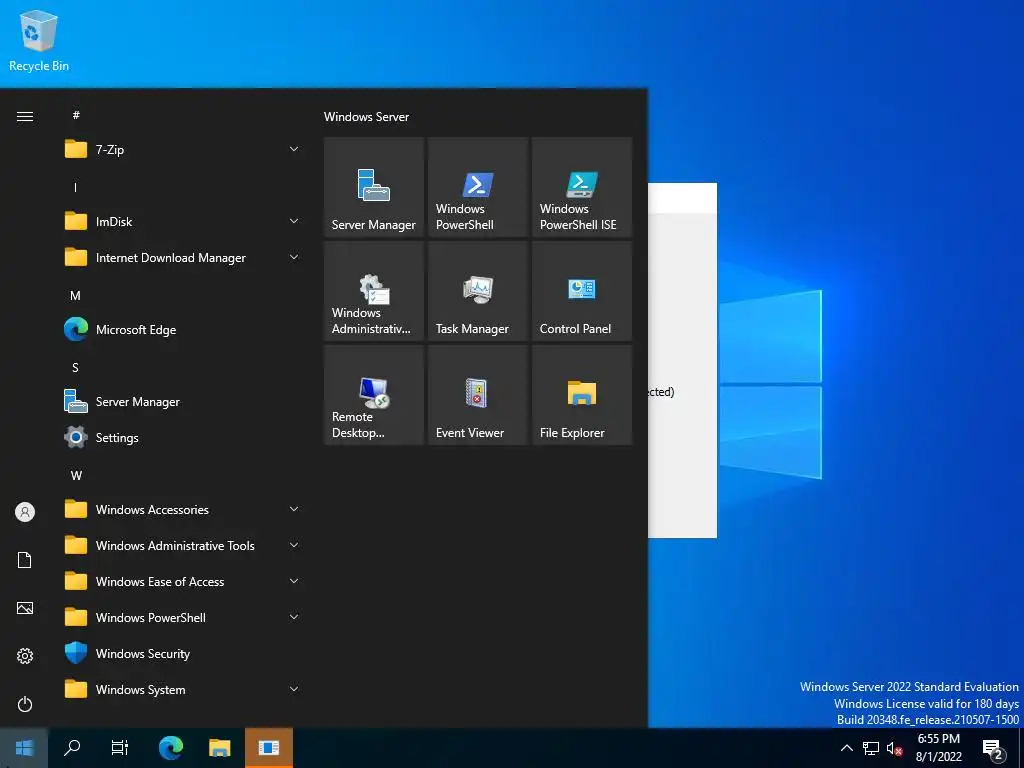The height and width of the screenshot is (768, 1024).
Task: Click the network icon in the tray
Action: click(871, 748)
